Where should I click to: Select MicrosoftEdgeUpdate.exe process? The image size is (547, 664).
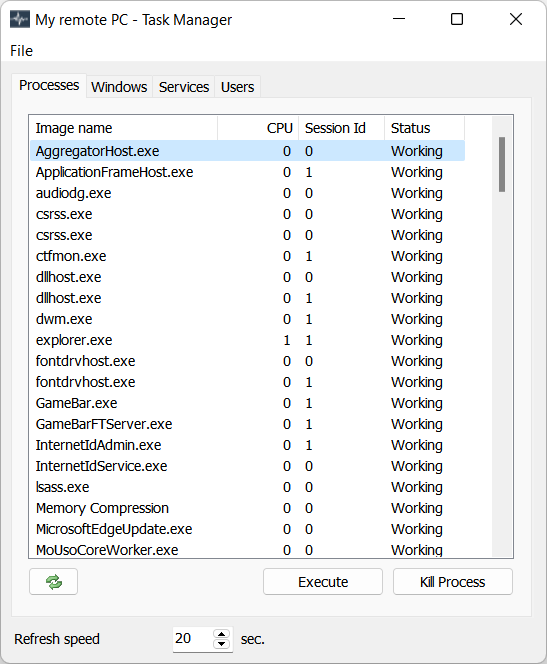(247, 529)
